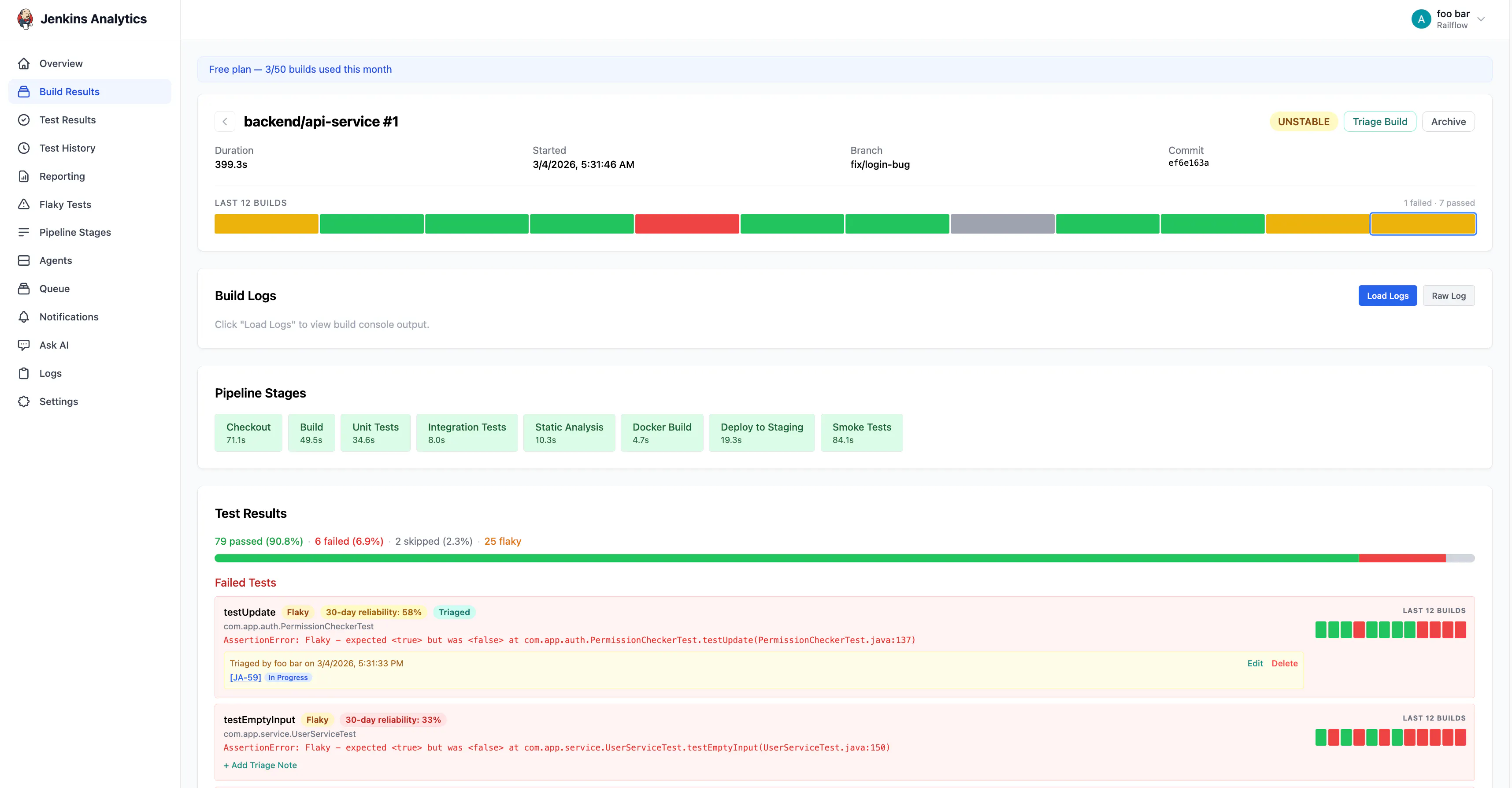Viewport: 1512px width, 788px height.
Task: Click the Jenkins mascot logo icon
Action: [x=25, y=19]
